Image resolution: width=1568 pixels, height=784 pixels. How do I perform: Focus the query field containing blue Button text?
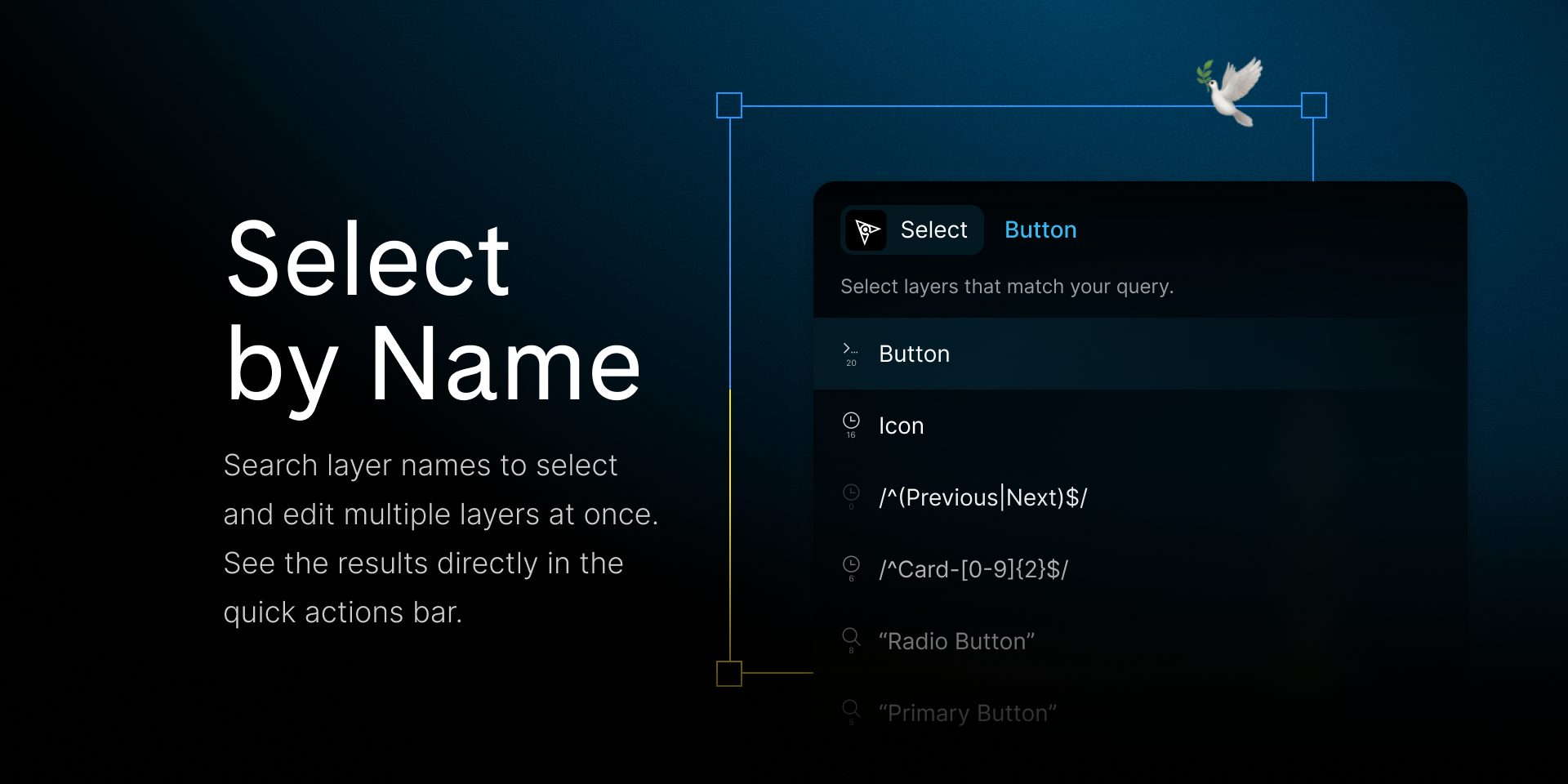pos(1040,230)
